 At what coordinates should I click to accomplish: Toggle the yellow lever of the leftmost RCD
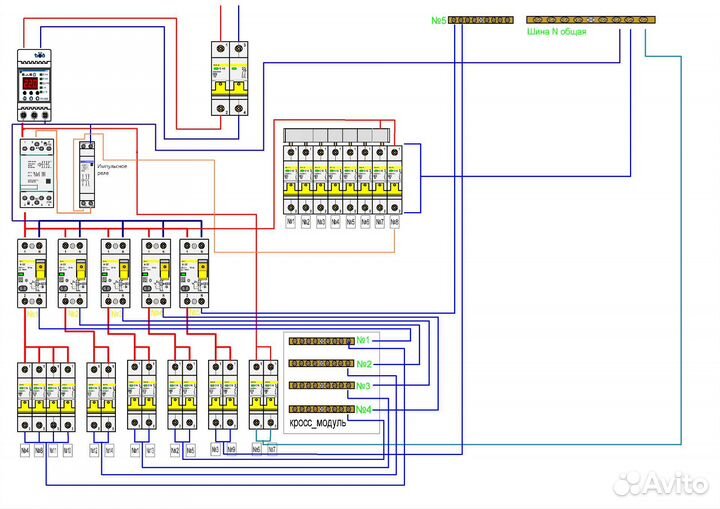(41, 268)
